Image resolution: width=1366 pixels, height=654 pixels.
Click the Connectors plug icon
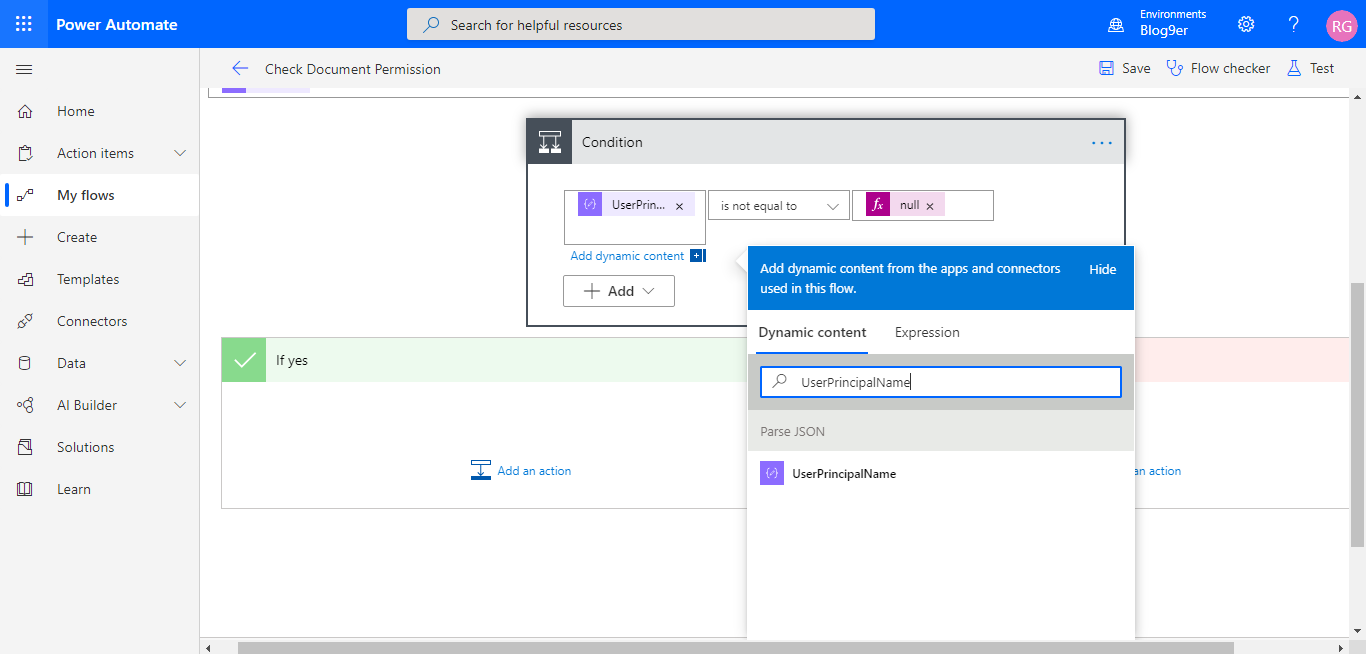pyautogui.click(x=25, y=321)
